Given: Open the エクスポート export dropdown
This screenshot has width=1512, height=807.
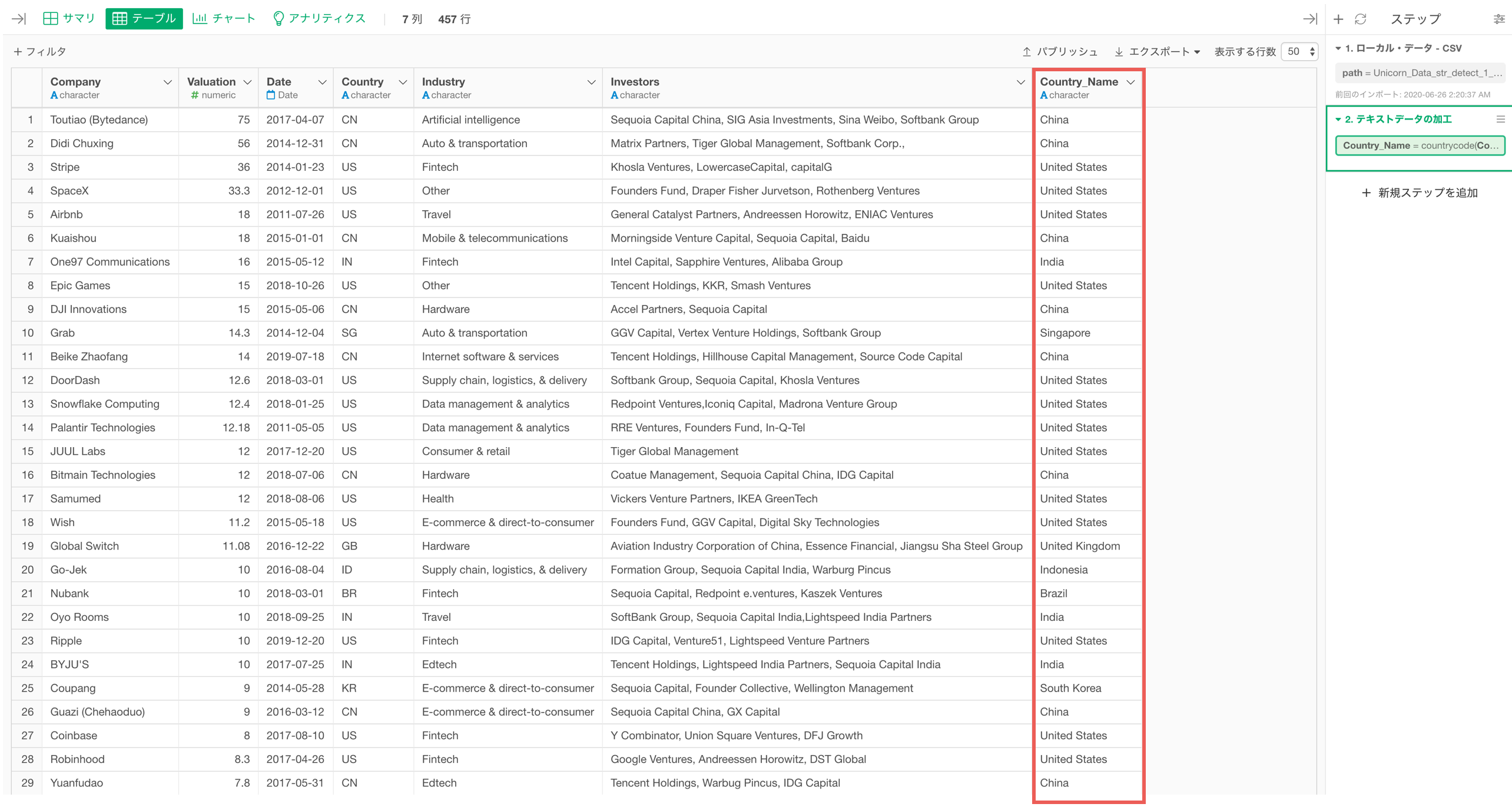Looking at the screenshot, I should 1157,51.
